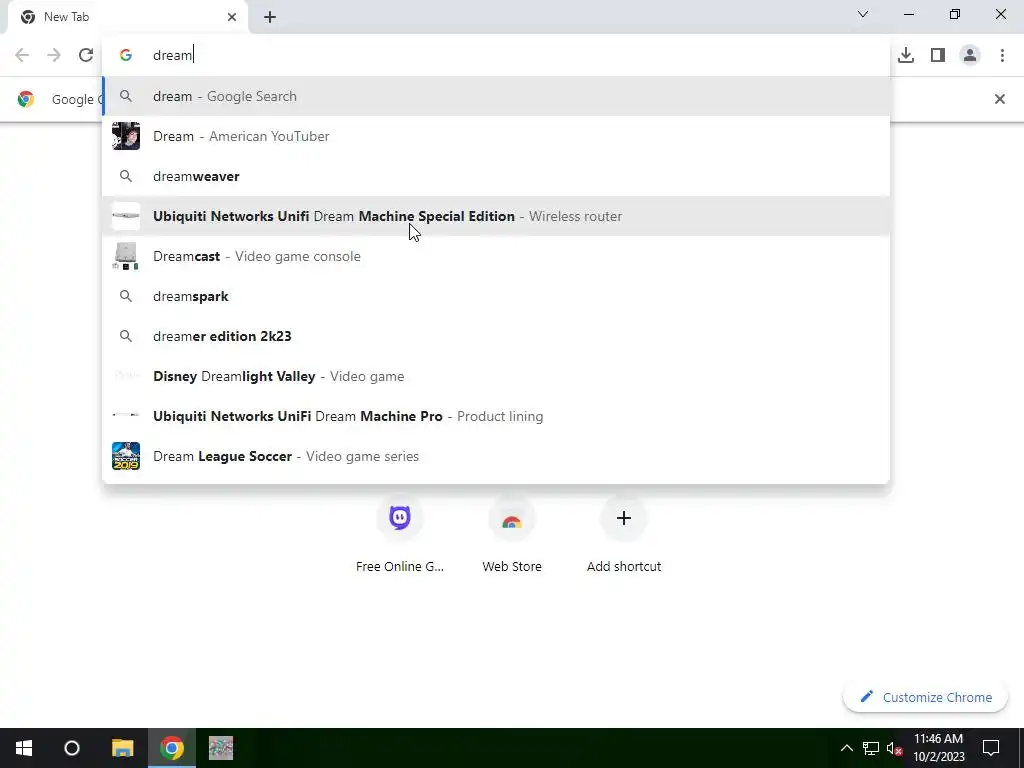
Task: Click the Dreamcast console thumbnail
Action: pos(126,256)
